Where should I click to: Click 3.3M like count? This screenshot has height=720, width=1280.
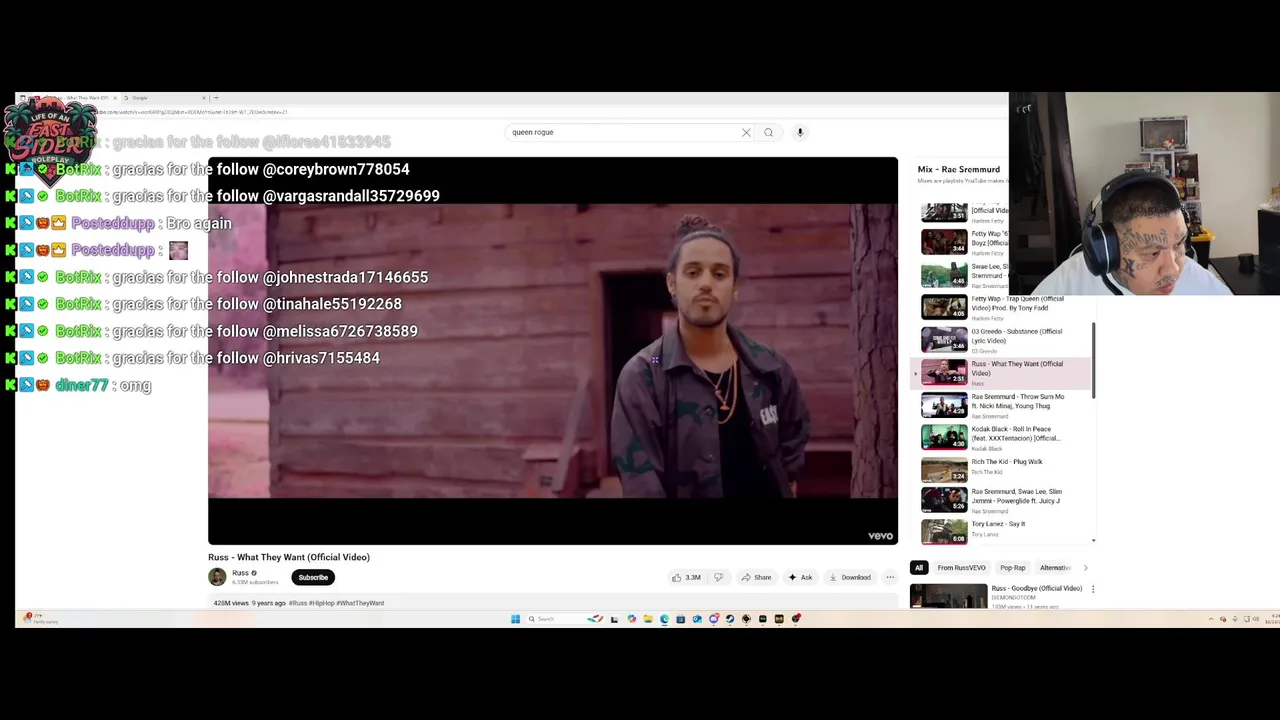click(692, 577)
